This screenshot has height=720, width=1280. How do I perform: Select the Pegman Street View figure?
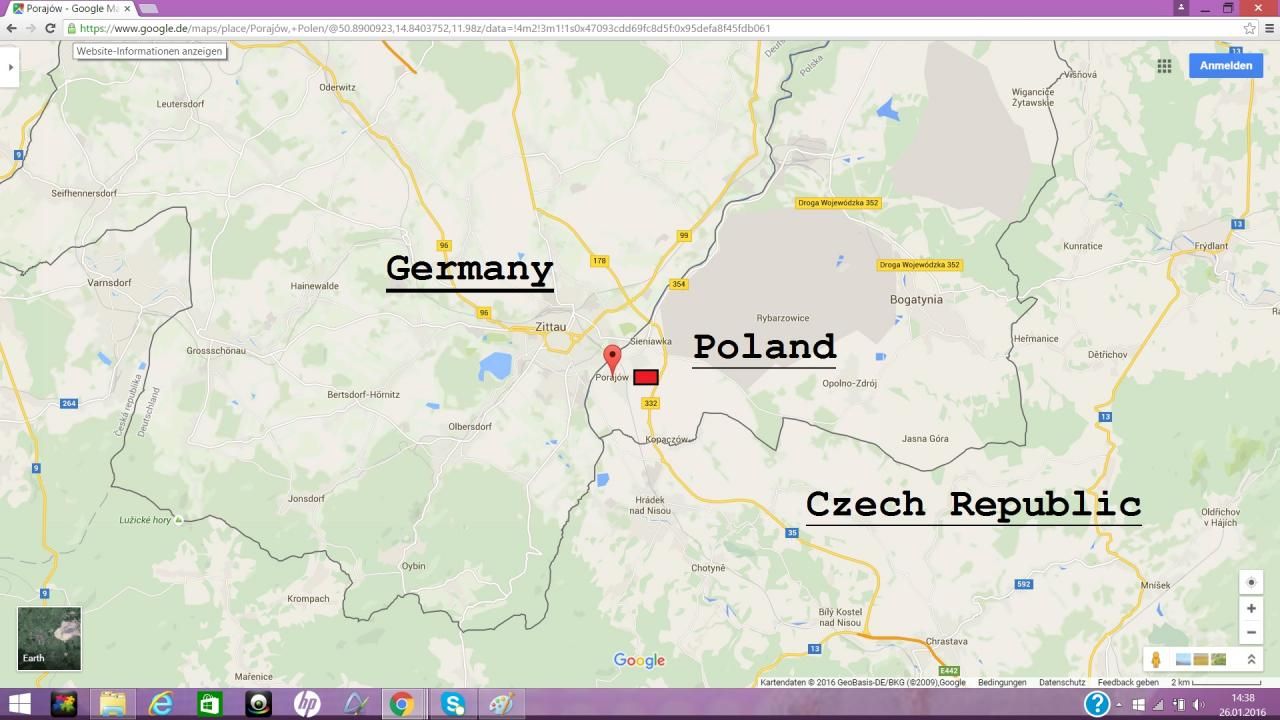click(x=1156, y=658)
